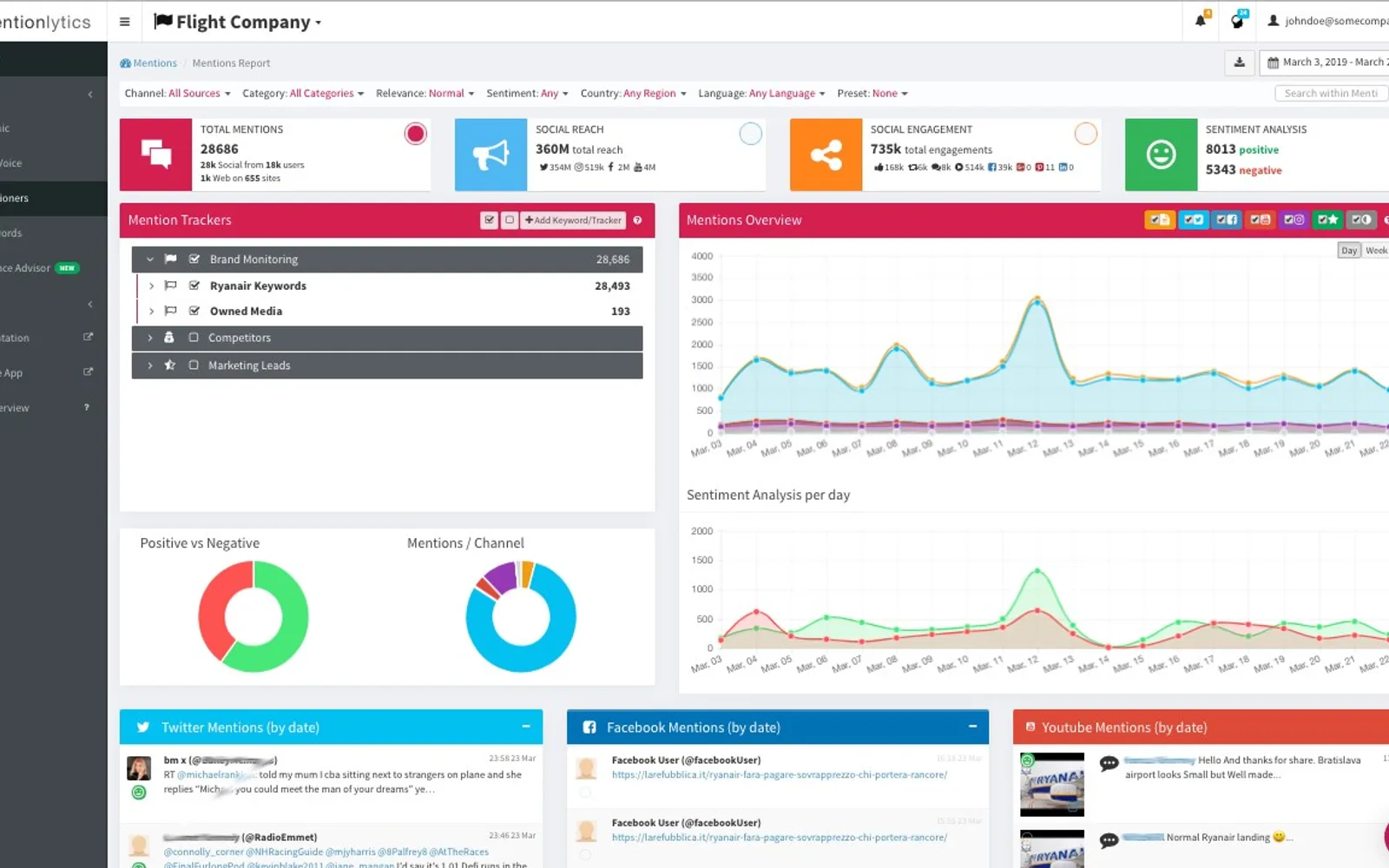Open the first Ryanair YouTube thumbnail

click(1052, 784)
